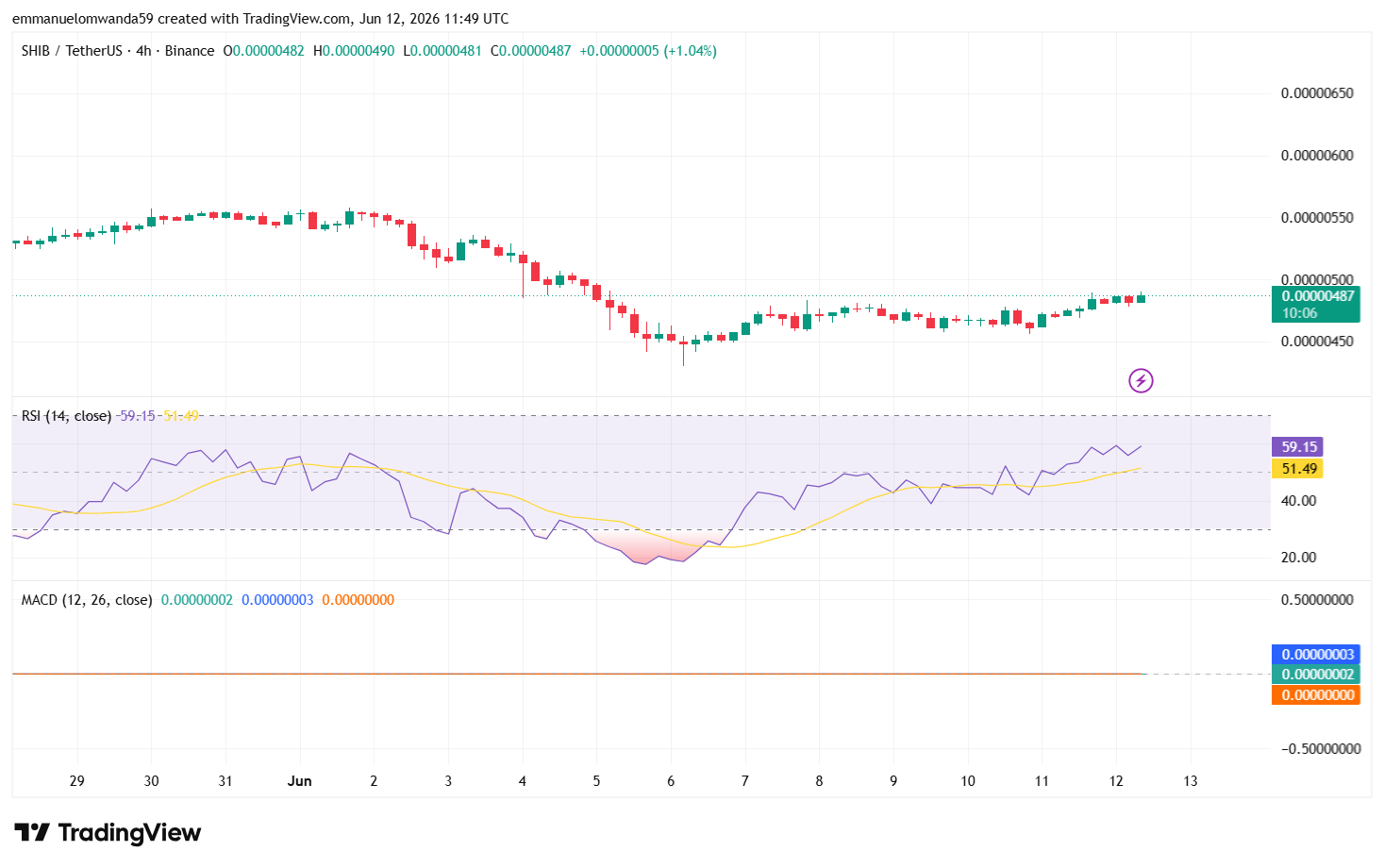Click date 13 on the time axis
The image size is (1384, 868).
click(1191, 780)
